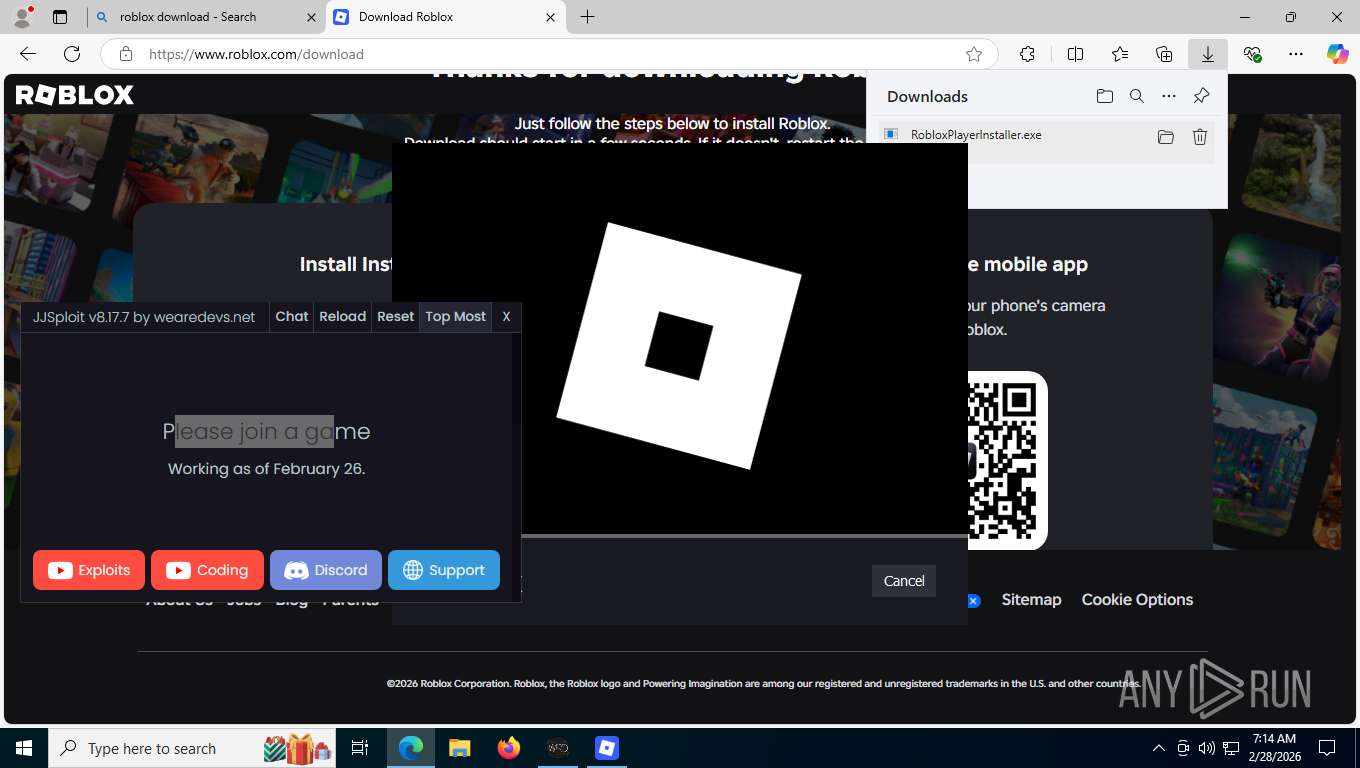
Task: Open the notification center icon
Action: 1327,748
